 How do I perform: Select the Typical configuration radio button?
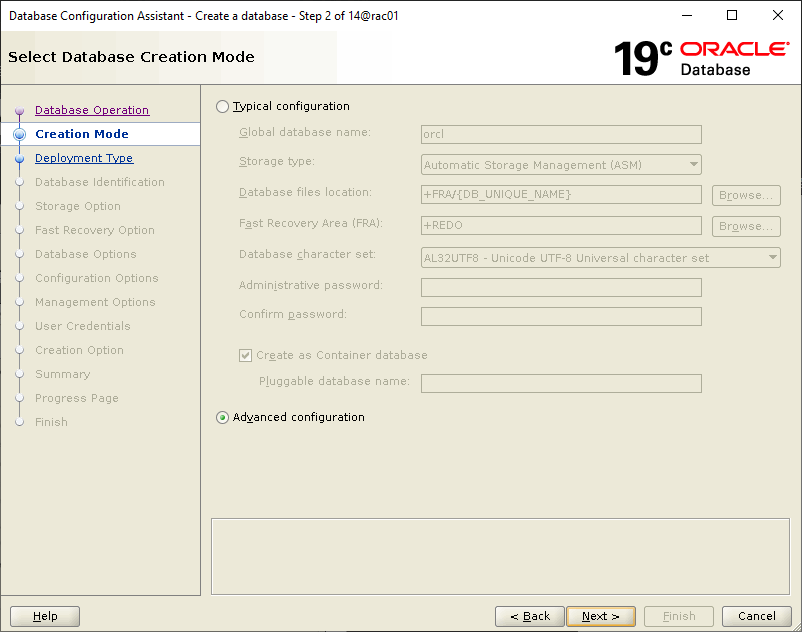coord(222,106)
